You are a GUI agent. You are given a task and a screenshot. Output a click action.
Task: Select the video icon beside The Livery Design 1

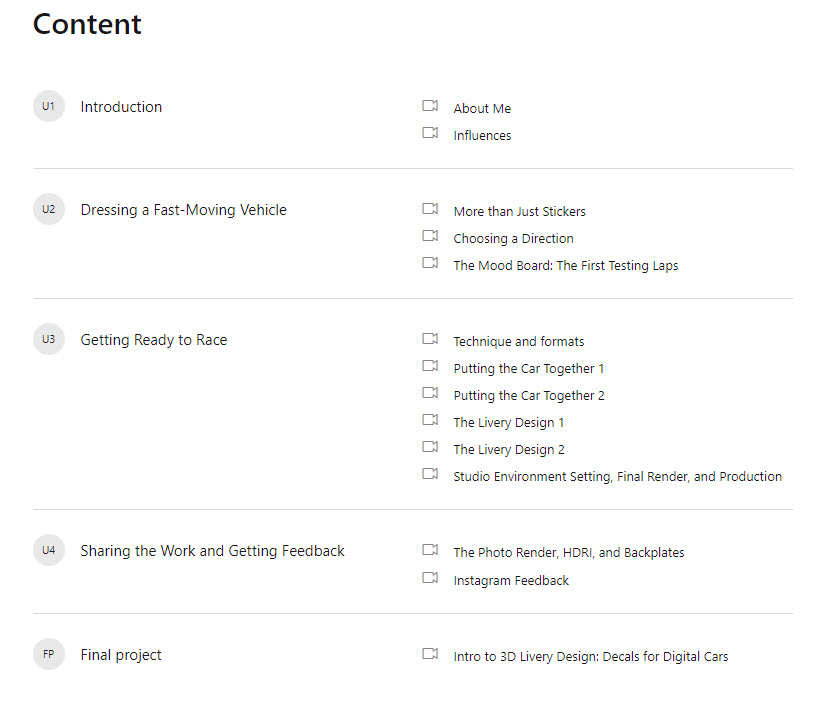430,420
